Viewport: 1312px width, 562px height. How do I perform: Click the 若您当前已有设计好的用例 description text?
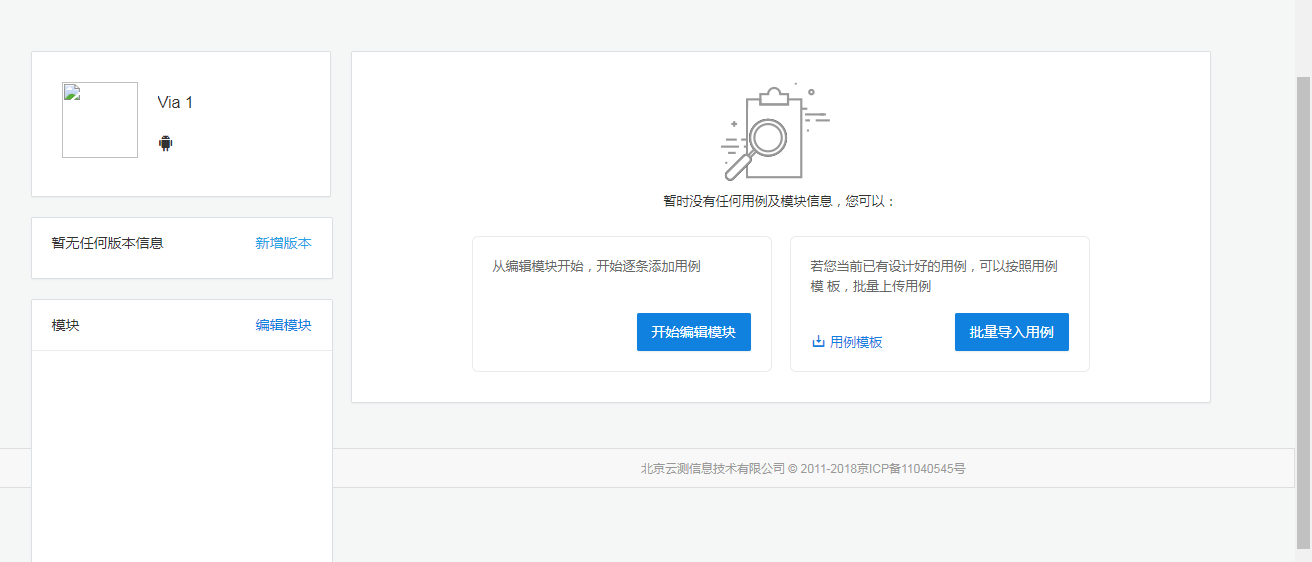click(934, 276)
